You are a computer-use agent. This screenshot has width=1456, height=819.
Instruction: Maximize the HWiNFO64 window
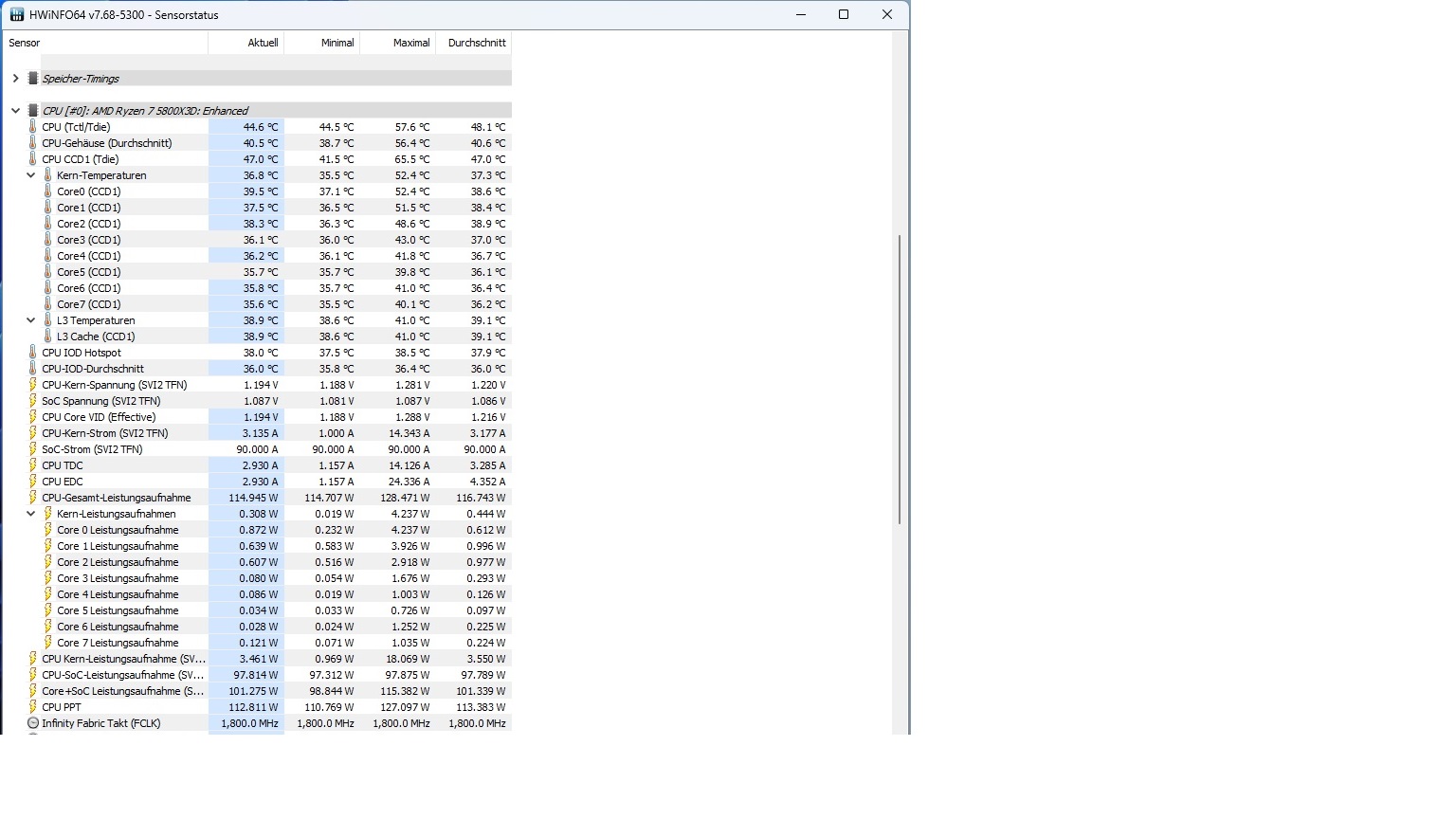click(844, 14)
